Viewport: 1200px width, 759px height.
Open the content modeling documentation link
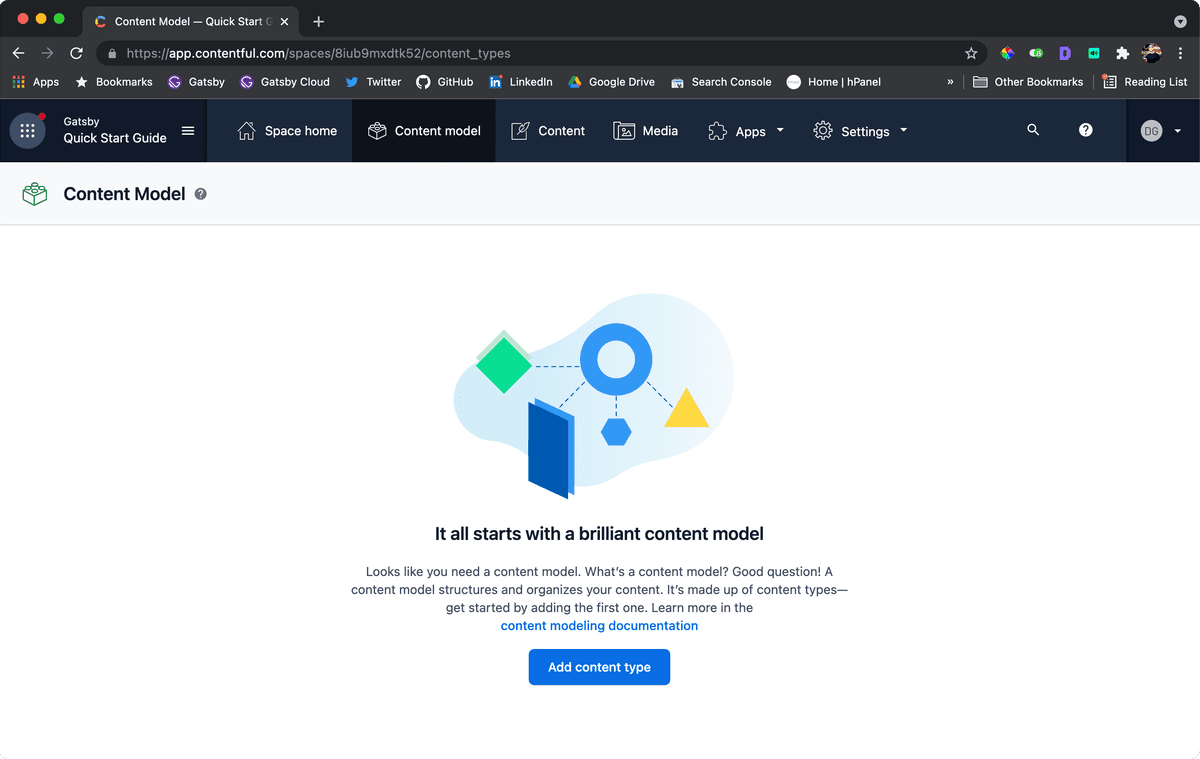[x=599, y=625]
